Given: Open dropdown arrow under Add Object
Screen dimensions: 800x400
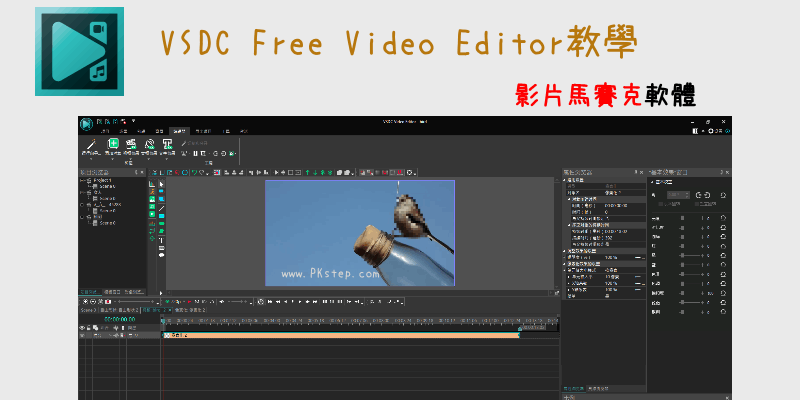Looking at the screenshot, I should (x=113, y=159).
